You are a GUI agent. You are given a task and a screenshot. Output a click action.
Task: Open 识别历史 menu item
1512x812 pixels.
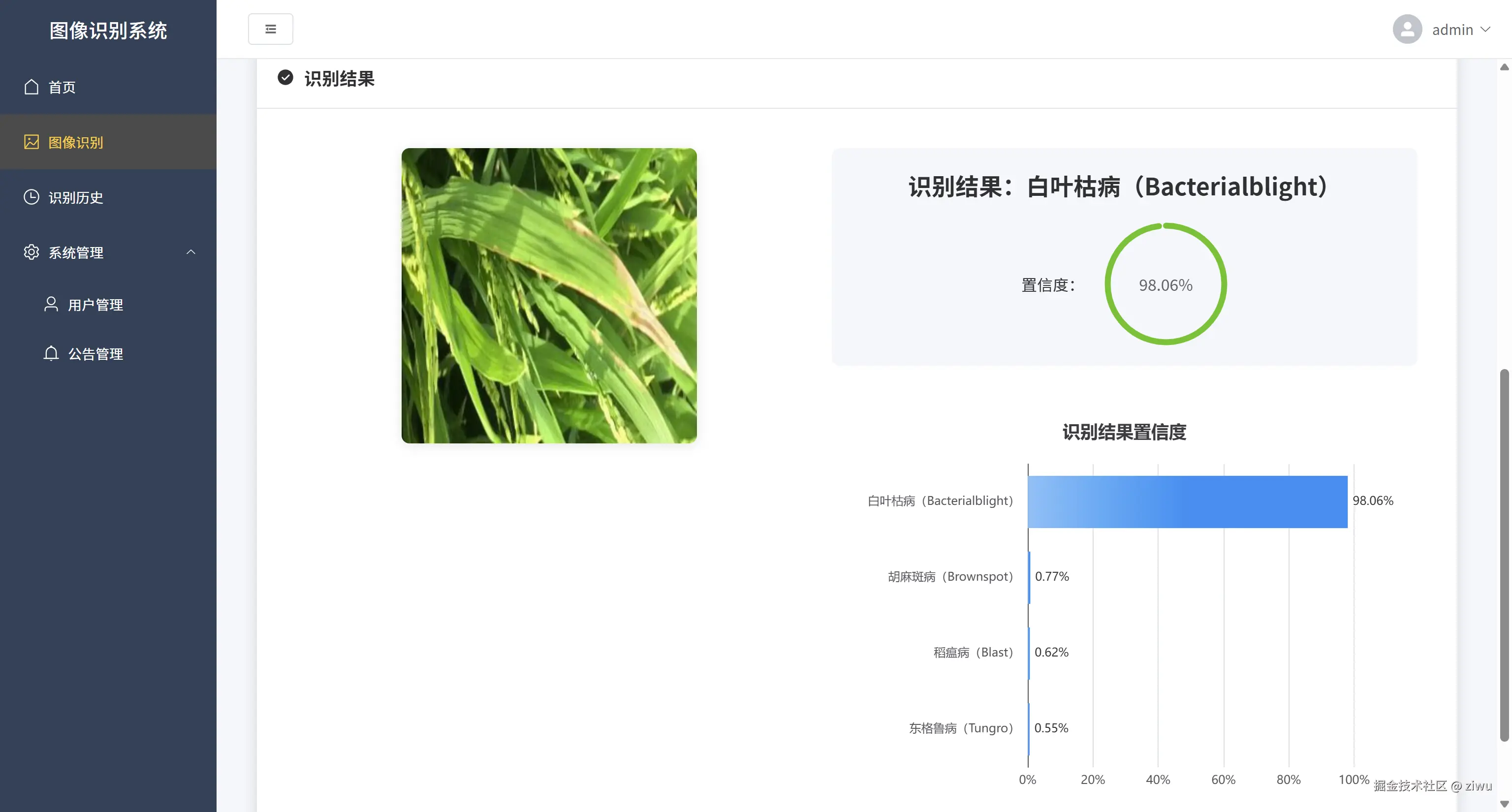[x=76, y=198]
